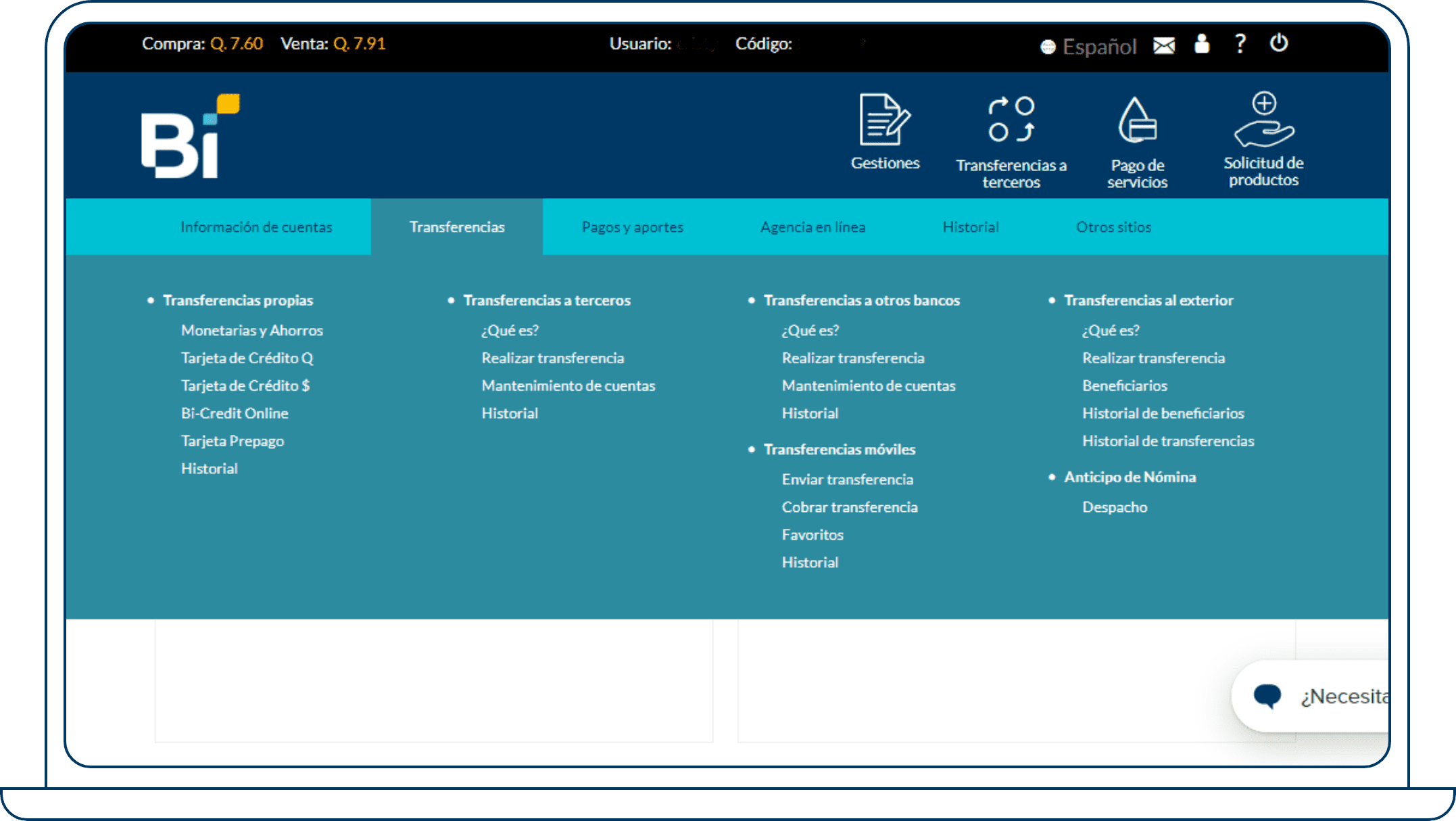
Task: Click the power logout icon
Action: click(x=1279, y=43)
